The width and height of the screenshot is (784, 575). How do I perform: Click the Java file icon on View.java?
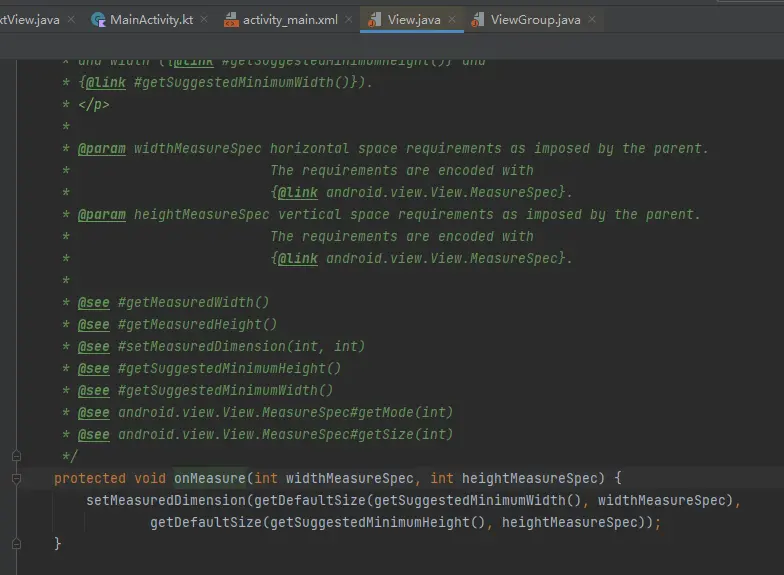click(x=374, y=20)
